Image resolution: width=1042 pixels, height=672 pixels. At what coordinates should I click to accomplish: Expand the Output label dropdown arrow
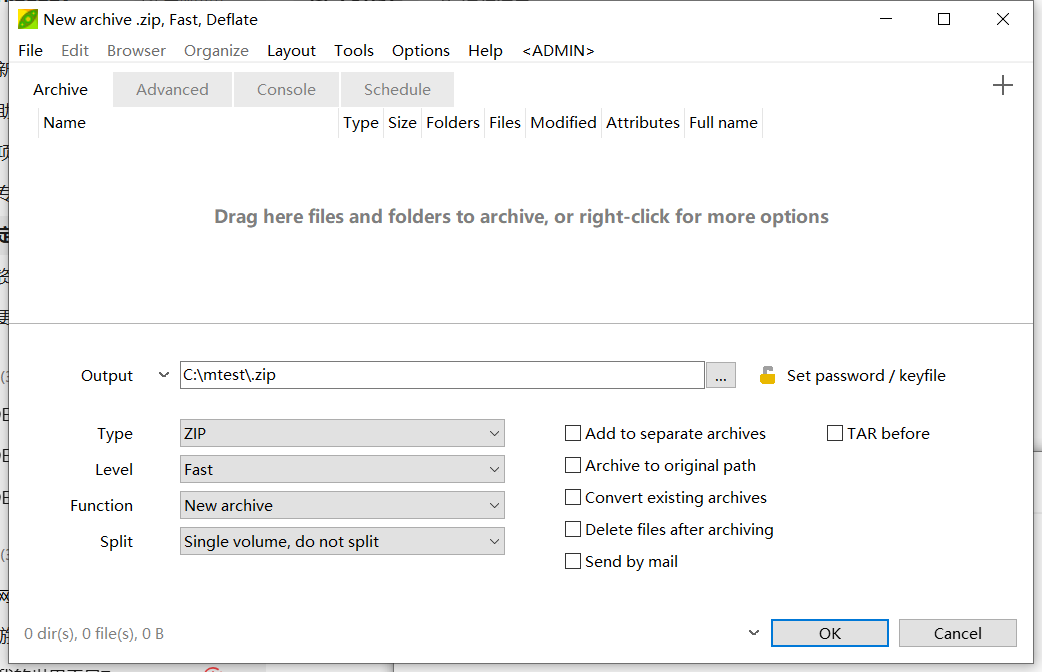163,375
